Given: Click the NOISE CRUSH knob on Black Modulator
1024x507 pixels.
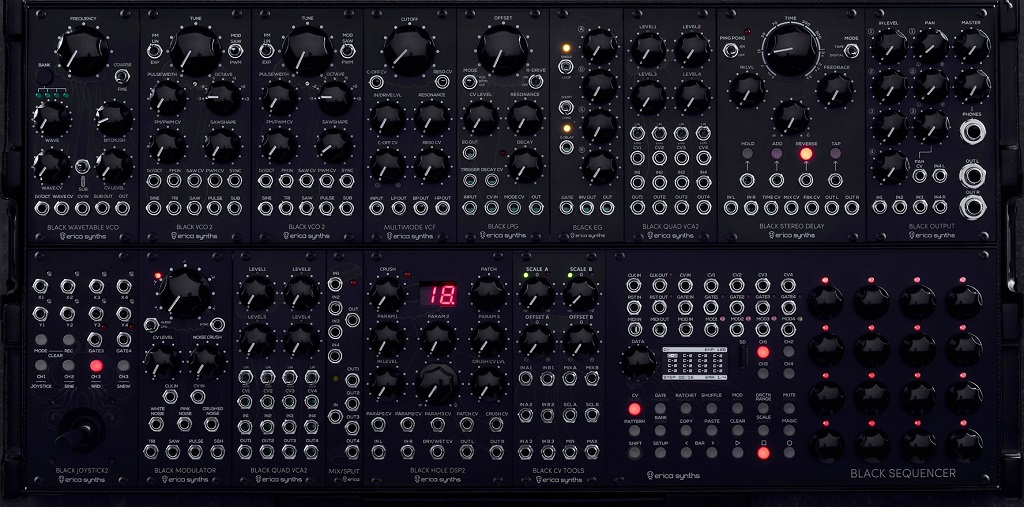Looking at the screenshot, I should point(206,362).
